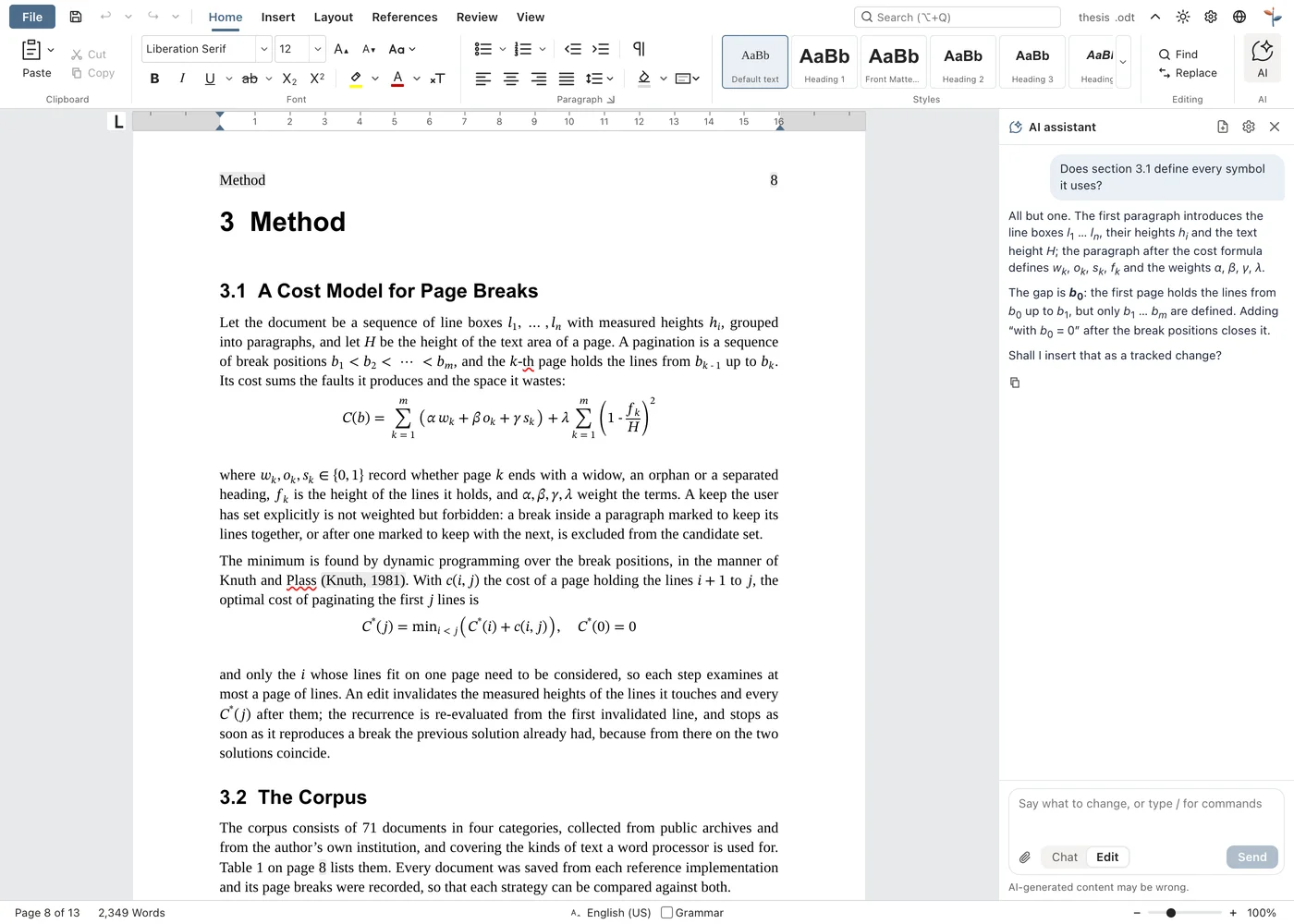Attach a file to the AI prompt

1025,857
